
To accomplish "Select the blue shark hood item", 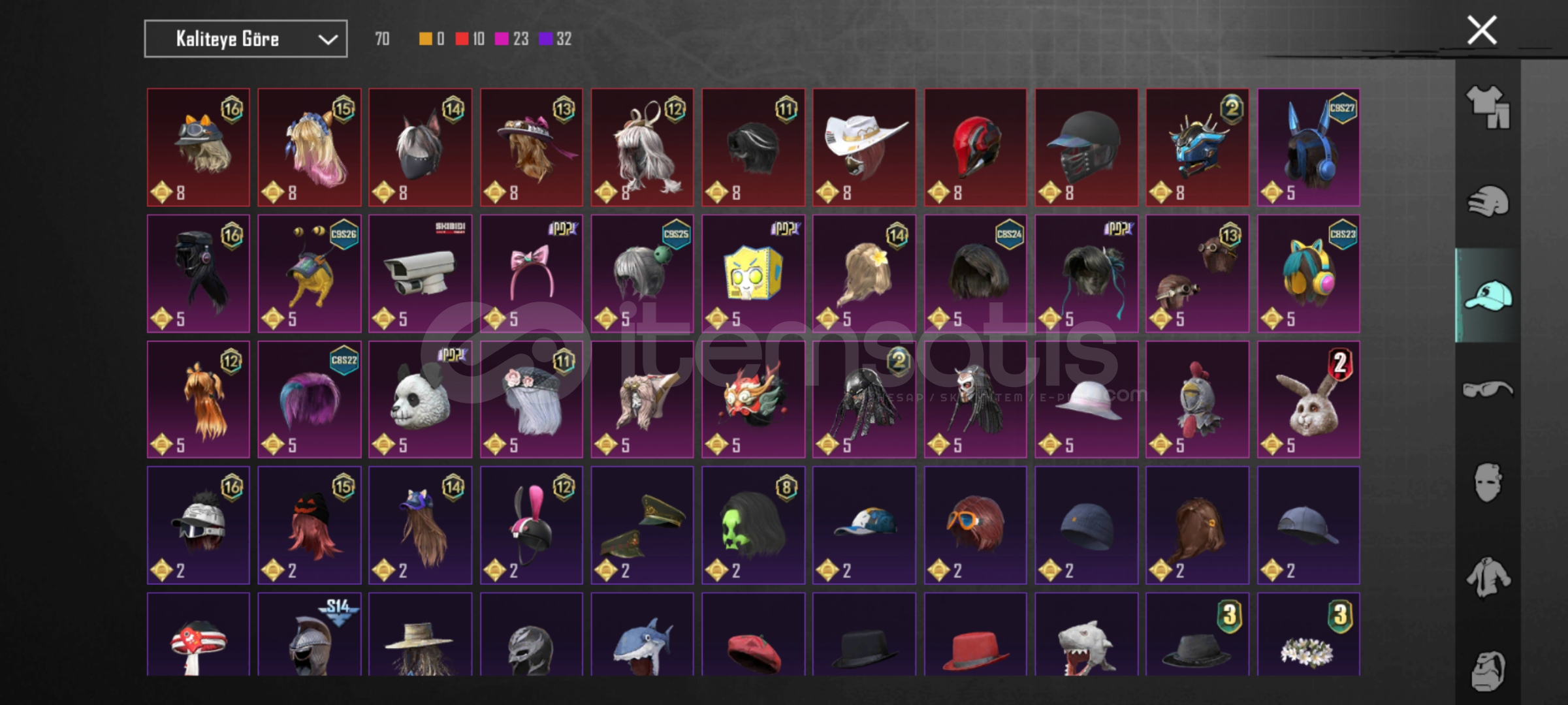I will coord(642,634).
